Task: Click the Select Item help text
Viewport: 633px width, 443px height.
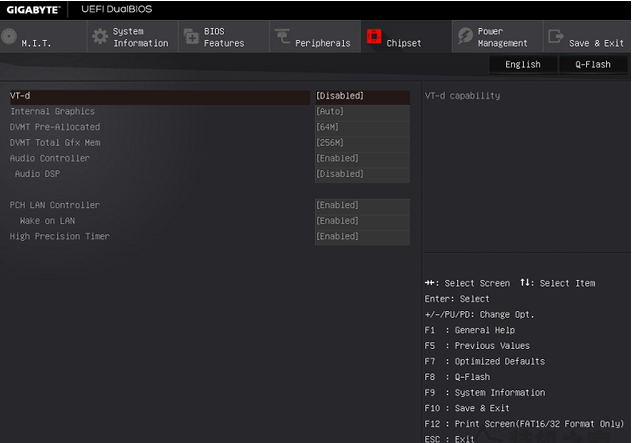Action: (558, 283)
